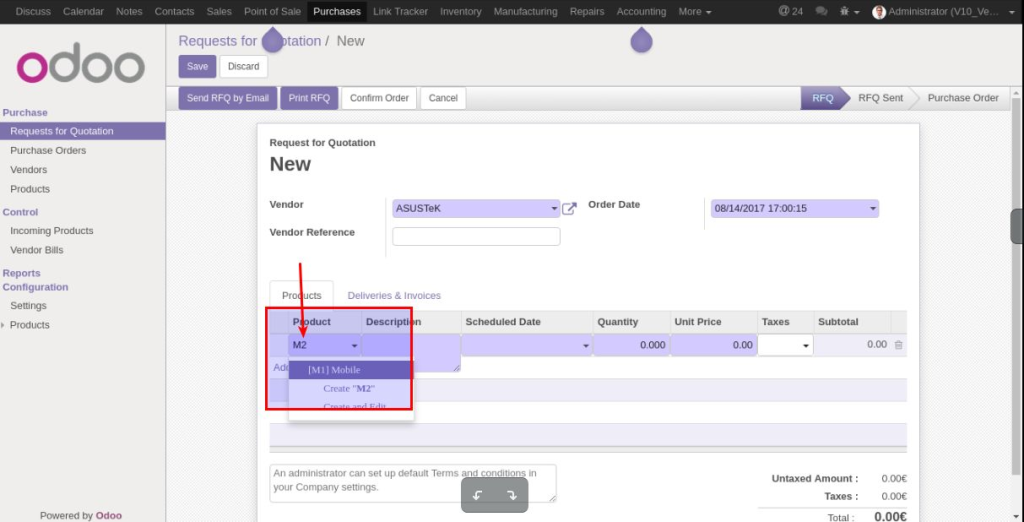
Task: Delete the order line with trash icon
Action: pyautogui.click(x=898, y=345)
